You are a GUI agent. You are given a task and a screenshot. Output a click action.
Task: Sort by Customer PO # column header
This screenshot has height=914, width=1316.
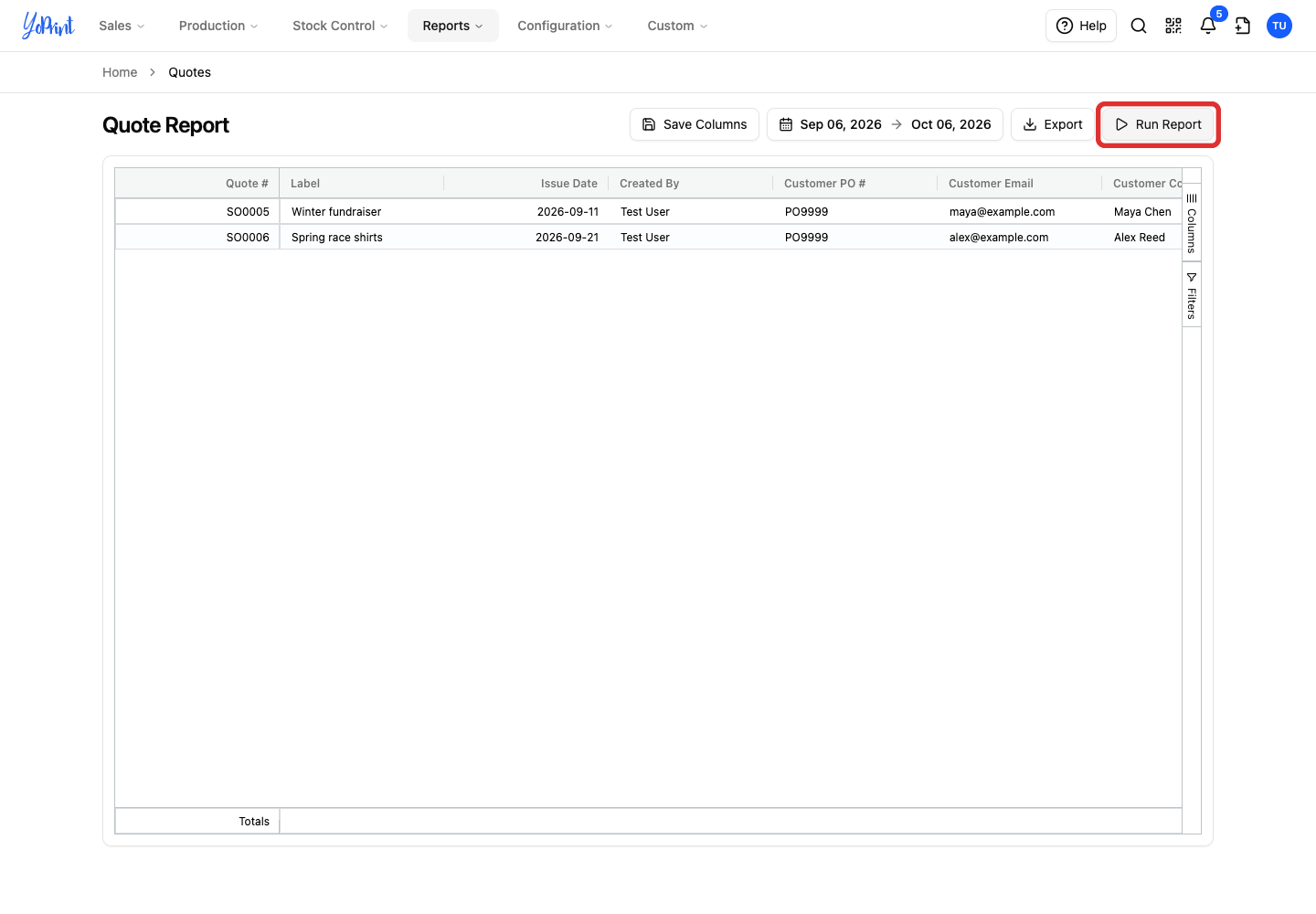855,184
